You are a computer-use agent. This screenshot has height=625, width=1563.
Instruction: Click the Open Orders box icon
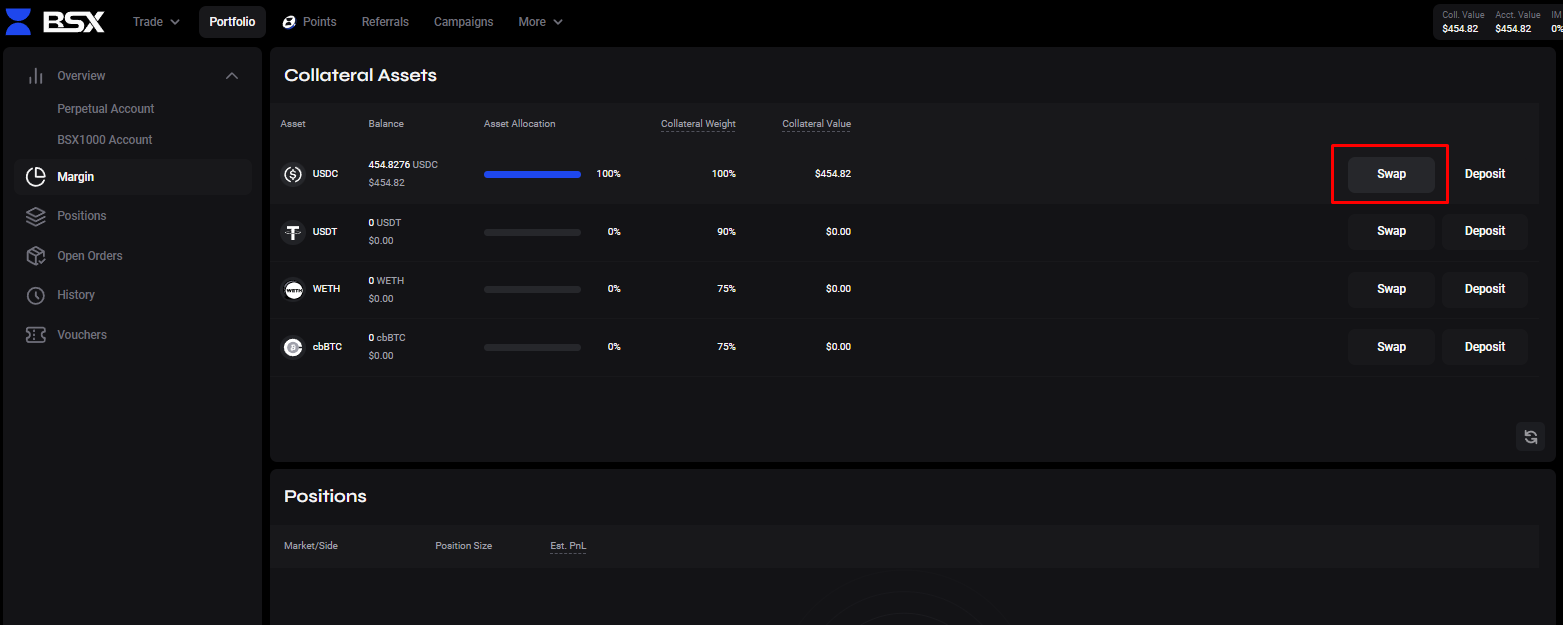tap(36, 256)
